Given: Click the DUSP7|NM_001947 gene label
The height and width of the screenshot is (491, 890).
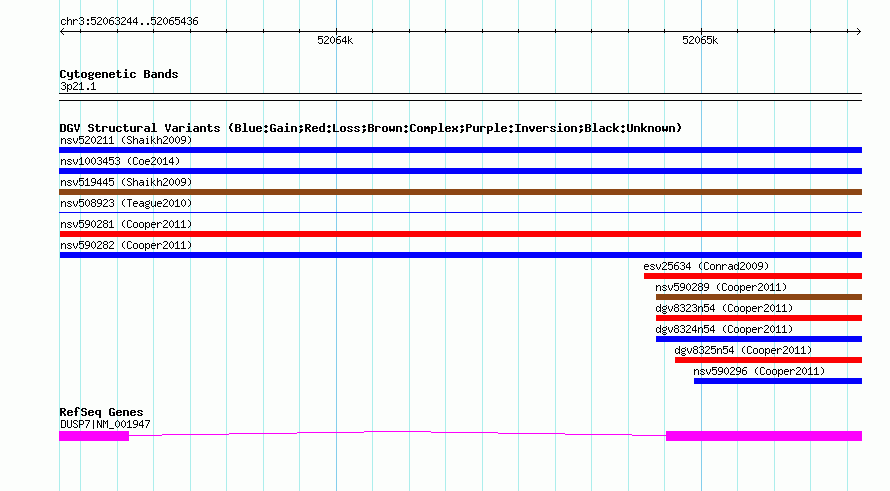Looking at the screenshot, I should (x=105, y=424).
